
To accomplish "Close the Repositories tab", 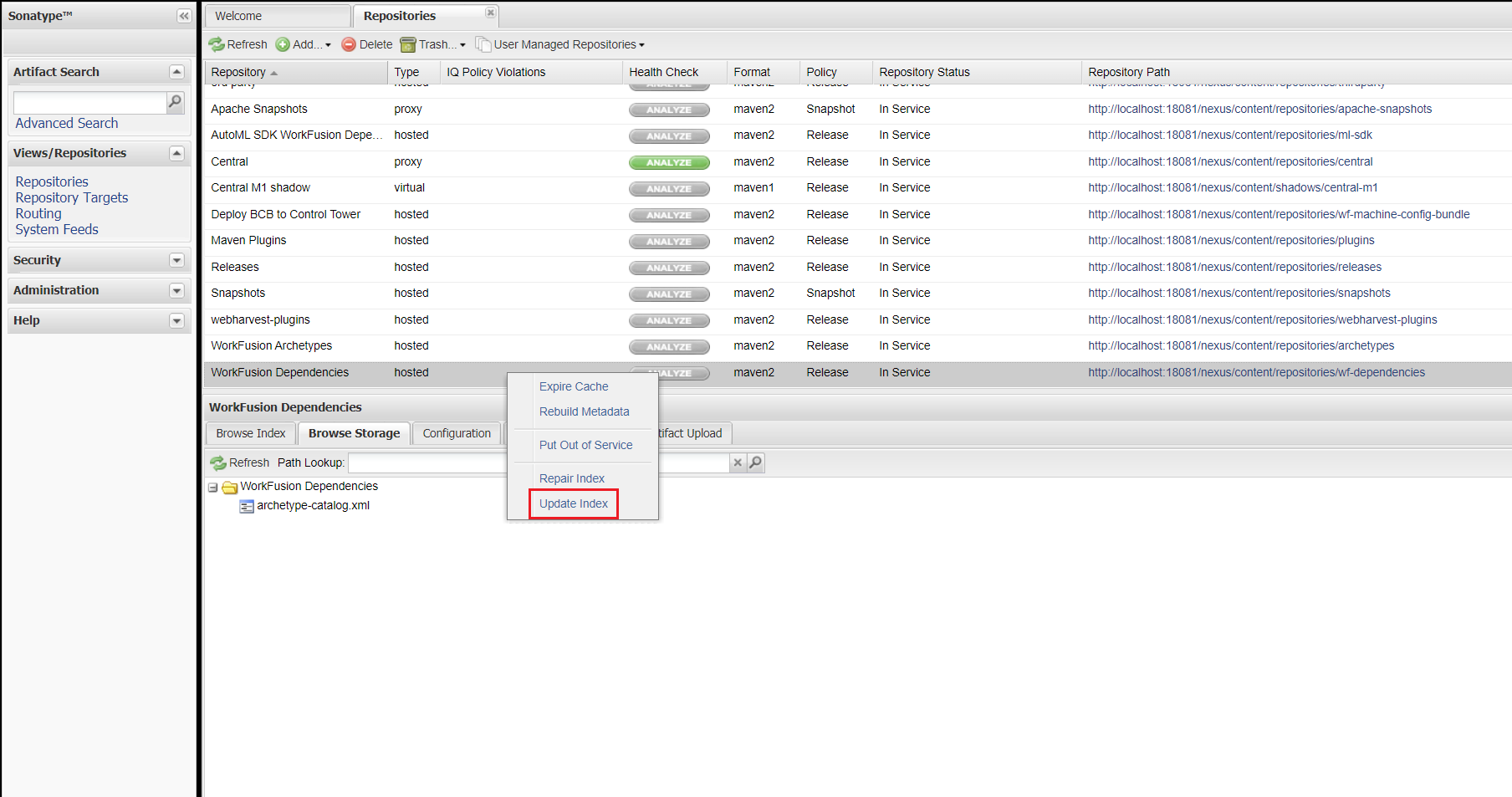I will point(491,13).
